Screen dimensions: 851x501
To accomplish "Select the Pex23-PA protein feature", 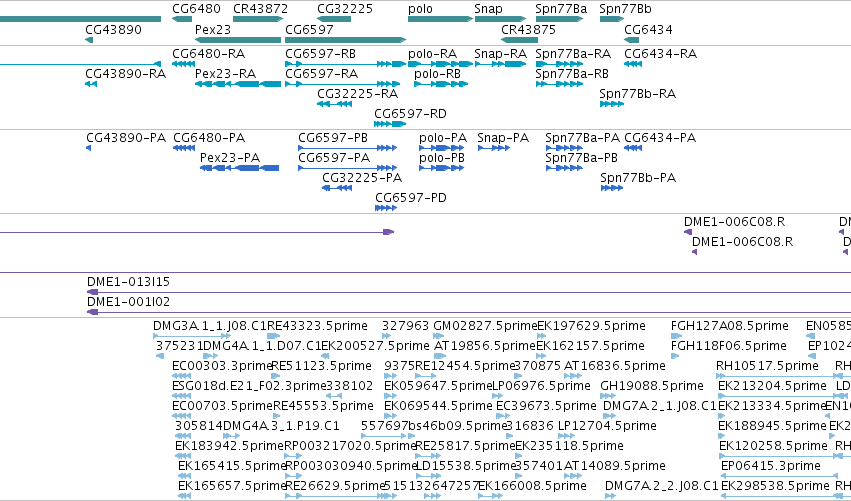I will [239, 168].
